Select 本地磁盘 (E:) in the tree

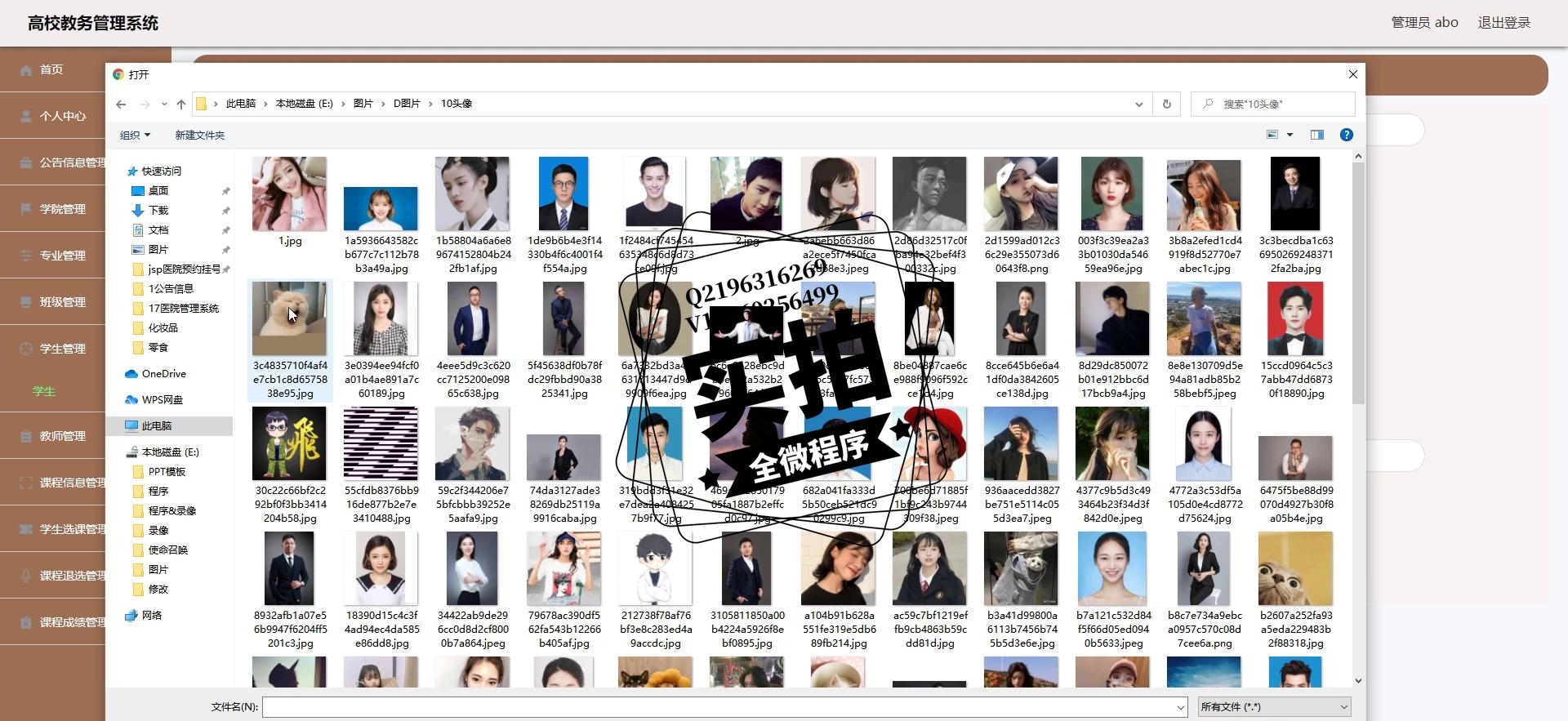[170, 452]
